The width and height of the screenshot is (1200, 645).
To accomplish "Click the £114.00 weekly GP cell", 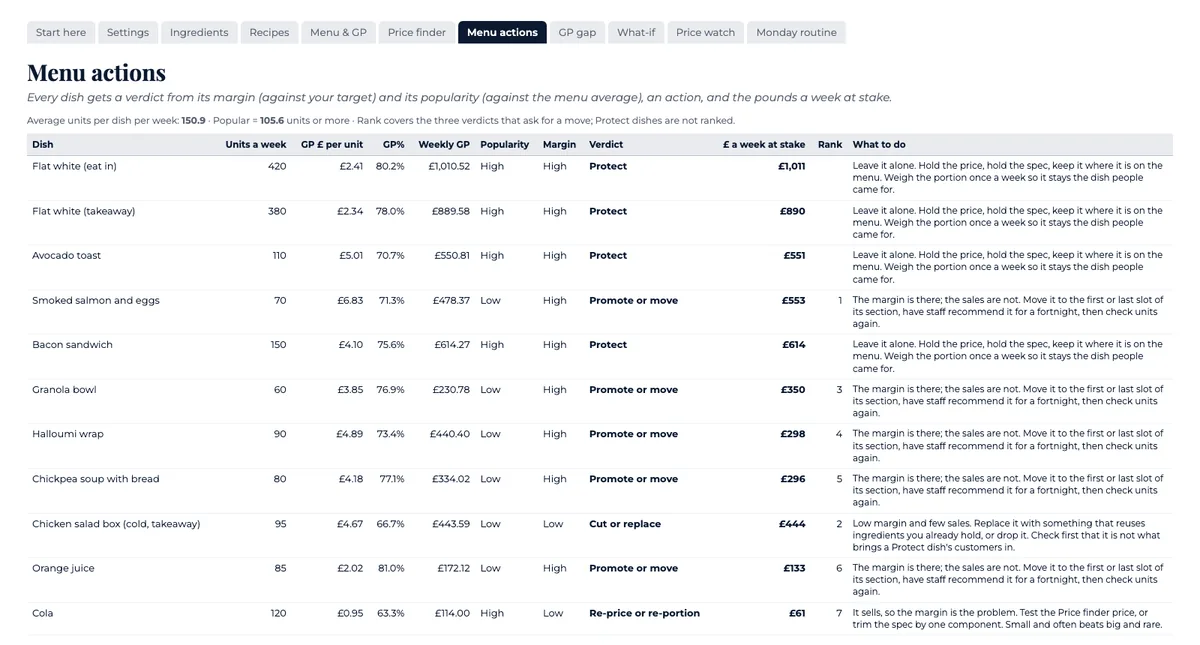I will [x=452, y=613].
